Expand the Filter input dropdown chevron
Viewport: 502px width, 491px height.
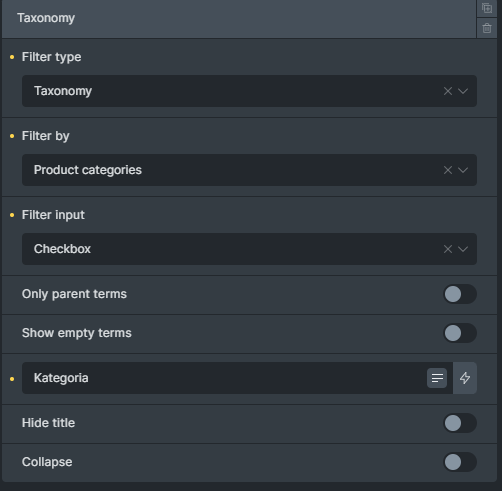click(x=463, y=249)
